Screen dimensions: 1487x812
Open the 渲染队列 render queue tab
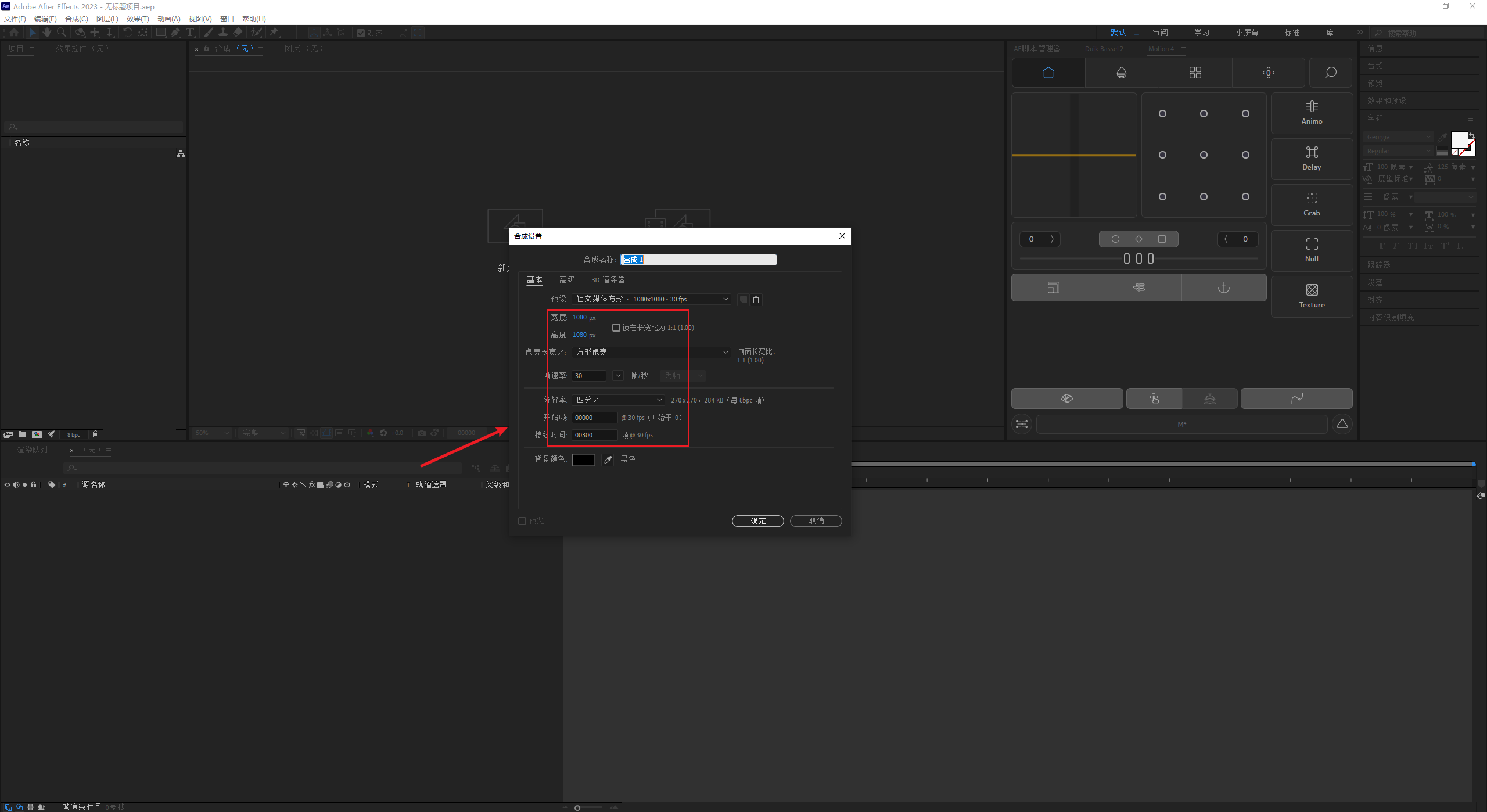[33, 450]
